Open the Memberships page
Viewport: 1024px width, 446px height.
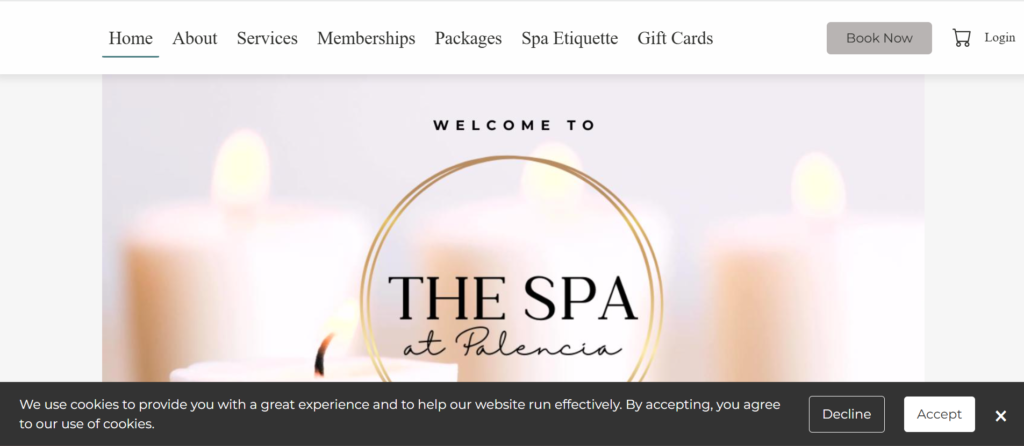click(366, 39)
